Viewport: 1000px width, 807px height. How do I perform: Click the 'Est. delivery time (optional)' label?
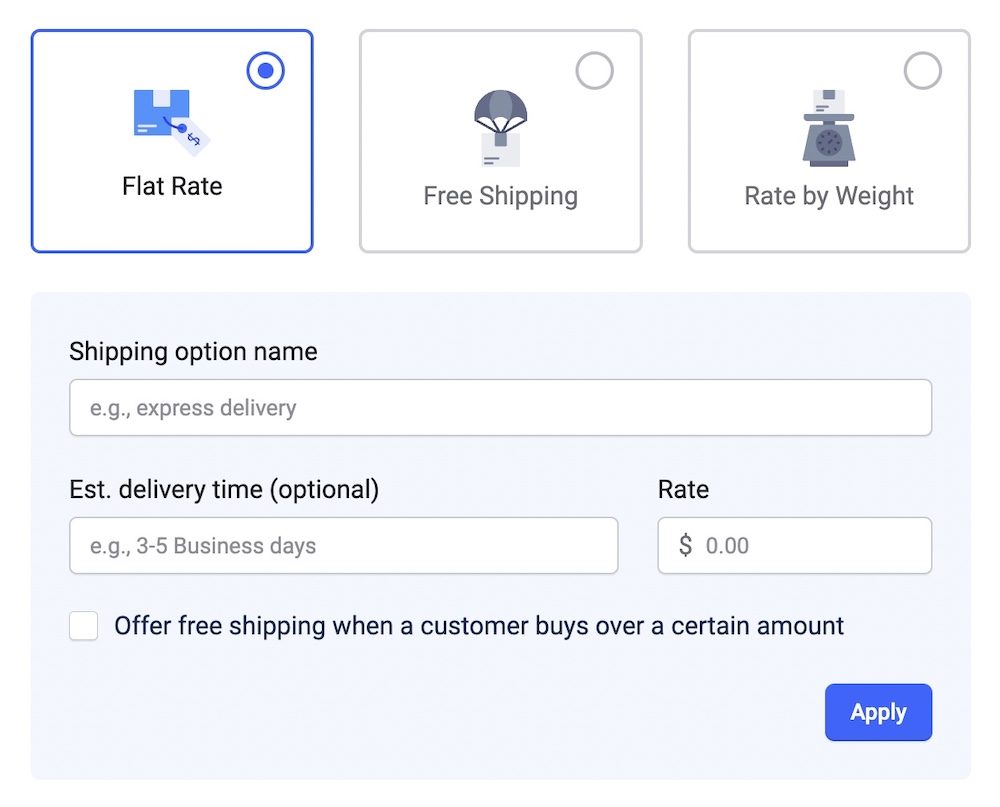pyautogui.click(x=224, y=490)
